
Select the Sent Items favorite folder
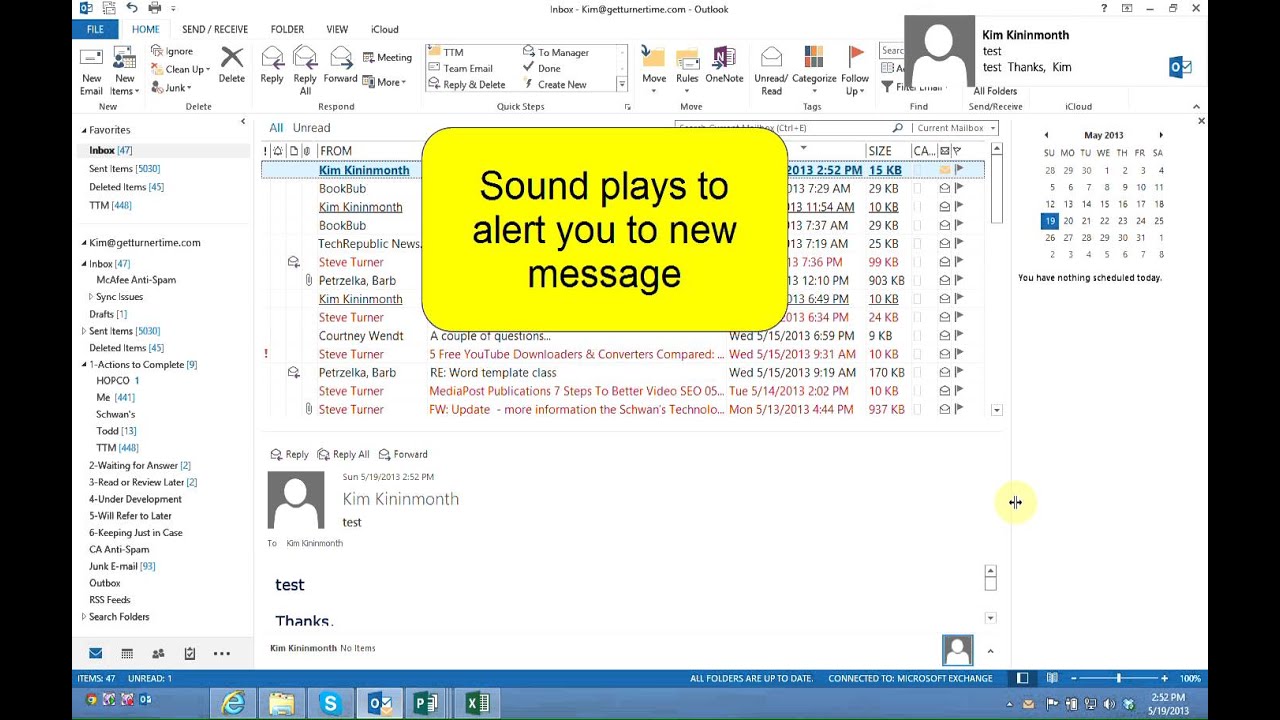124,169
